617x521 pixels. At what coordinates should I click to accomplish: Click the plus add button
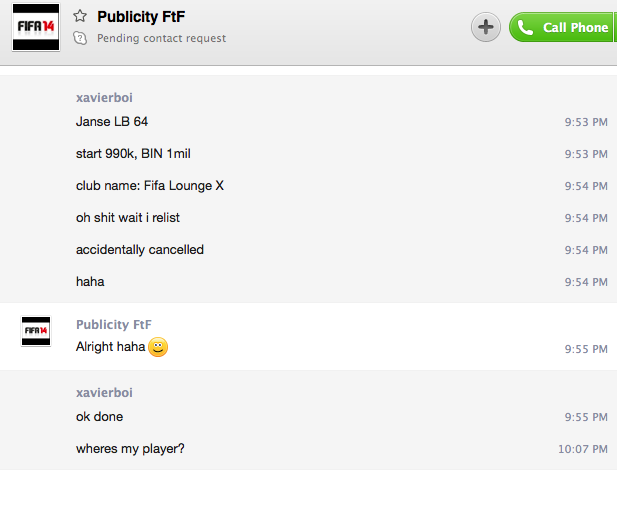pyautogui.click(x=486, y=27)
